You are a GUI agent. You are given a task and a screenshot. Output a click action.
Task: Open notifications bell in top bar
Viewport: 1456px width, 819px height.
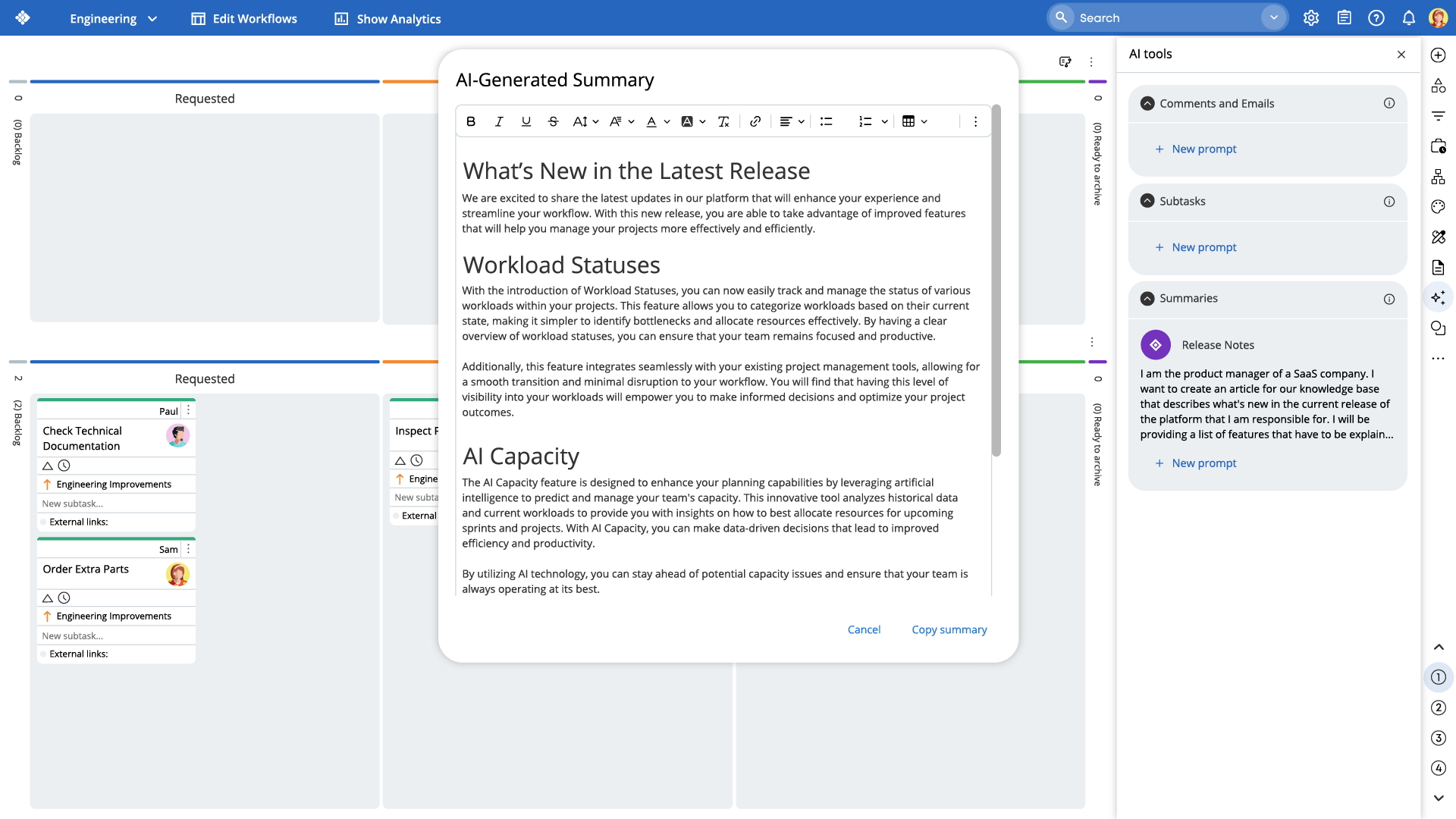coord(1408,18)
